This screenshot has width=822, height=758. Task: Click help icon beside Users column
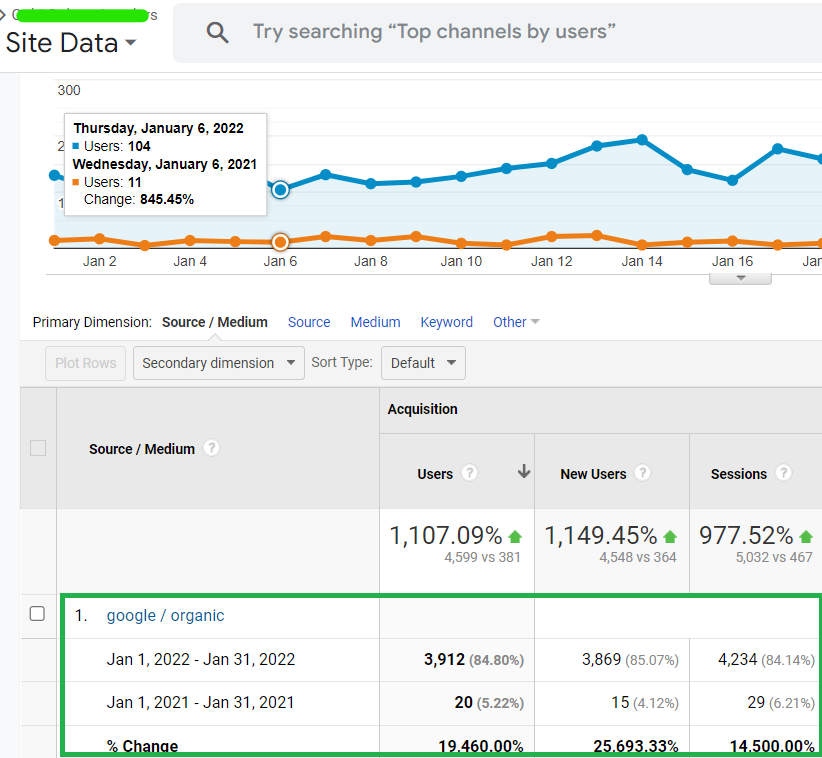[469, 473]
